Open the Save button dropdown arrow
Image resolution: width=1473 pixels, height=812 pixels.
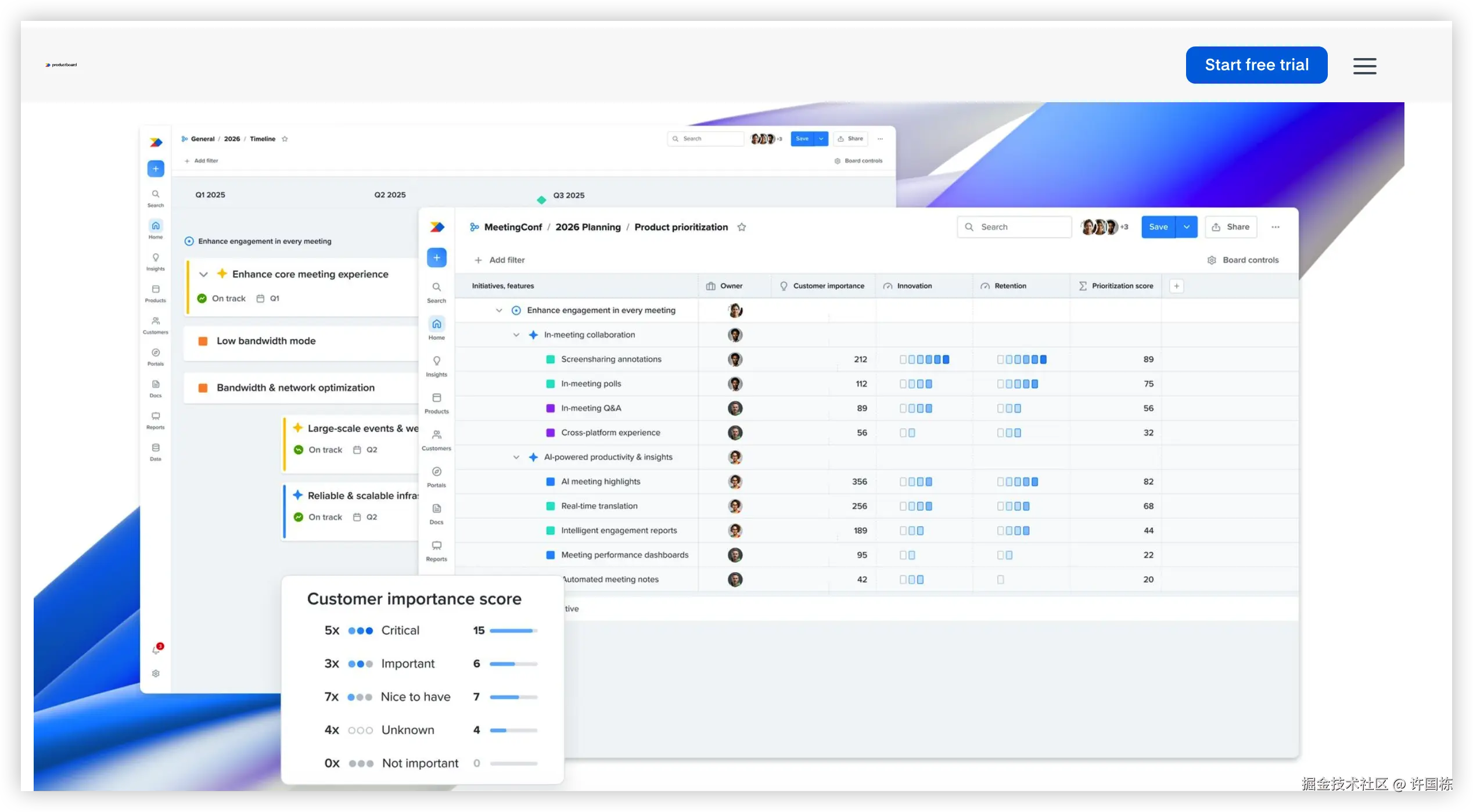(1187, 227)
